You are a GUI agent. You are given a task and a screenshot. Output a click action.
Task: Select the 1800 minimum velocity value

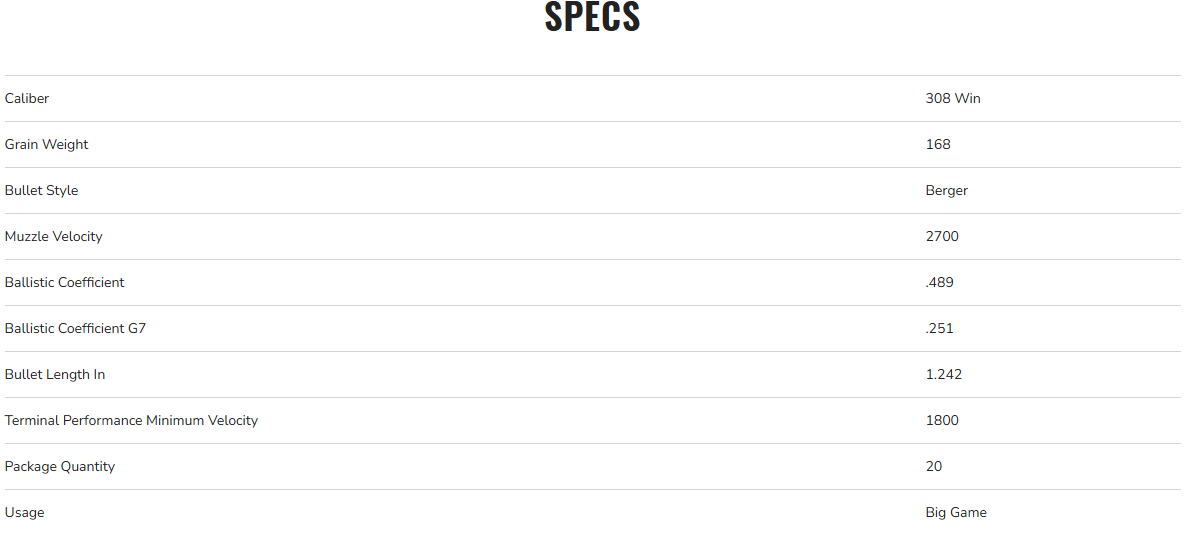[942, 421]
